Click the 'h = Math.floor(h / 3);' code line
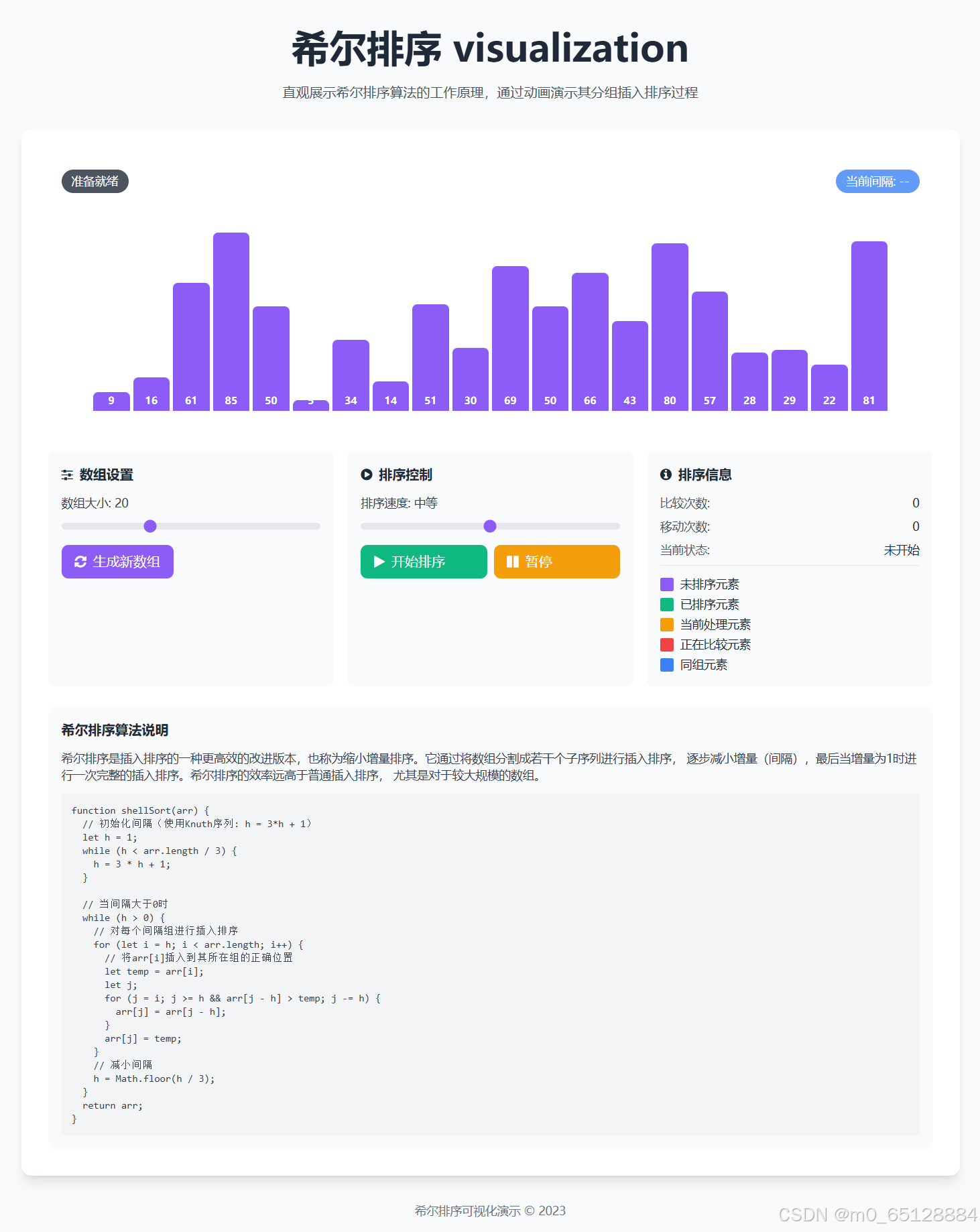This screenshot has width=980, height=1232. click(154, 1079)
